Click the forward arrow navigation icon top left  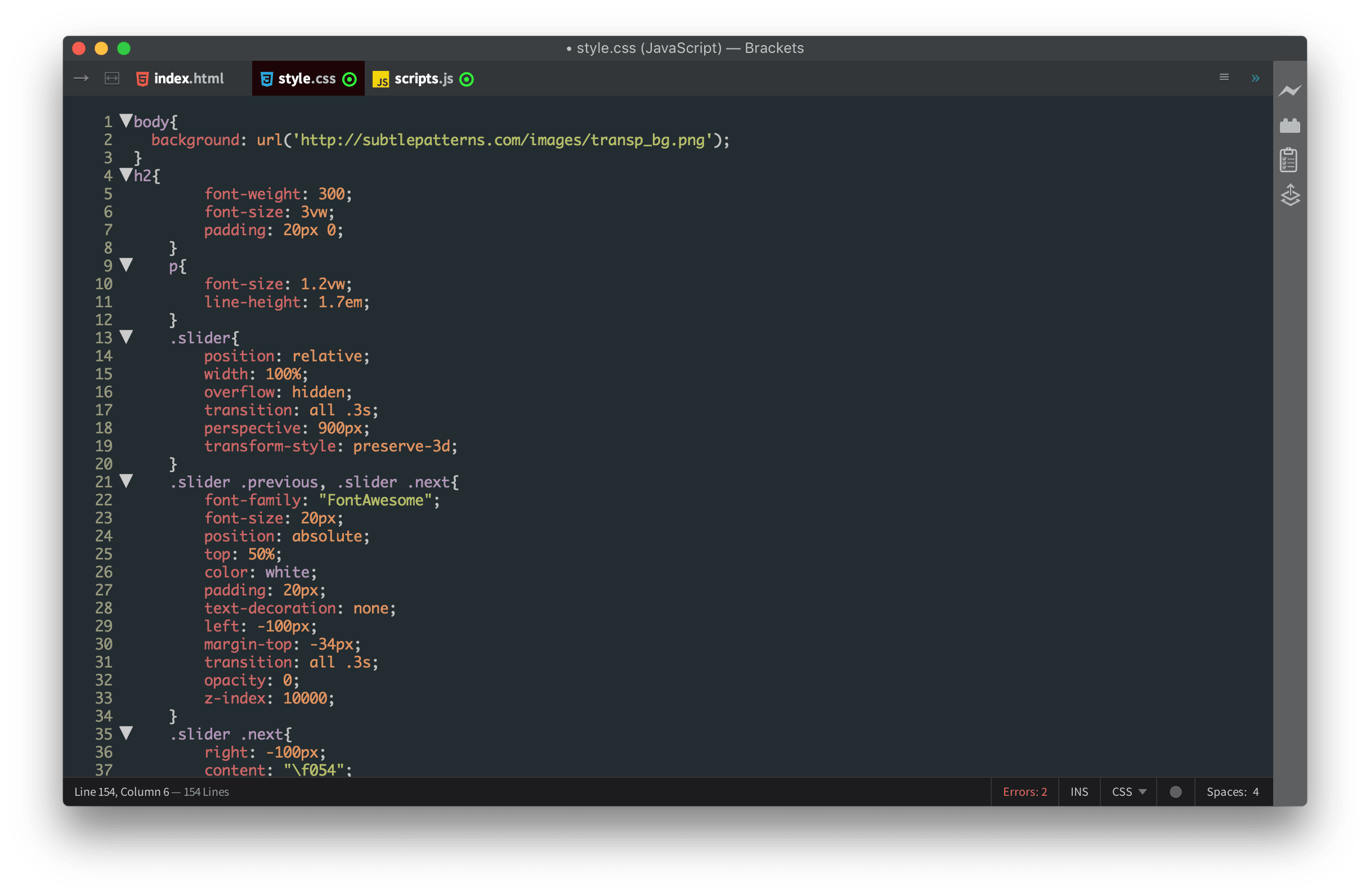(80, 78)
